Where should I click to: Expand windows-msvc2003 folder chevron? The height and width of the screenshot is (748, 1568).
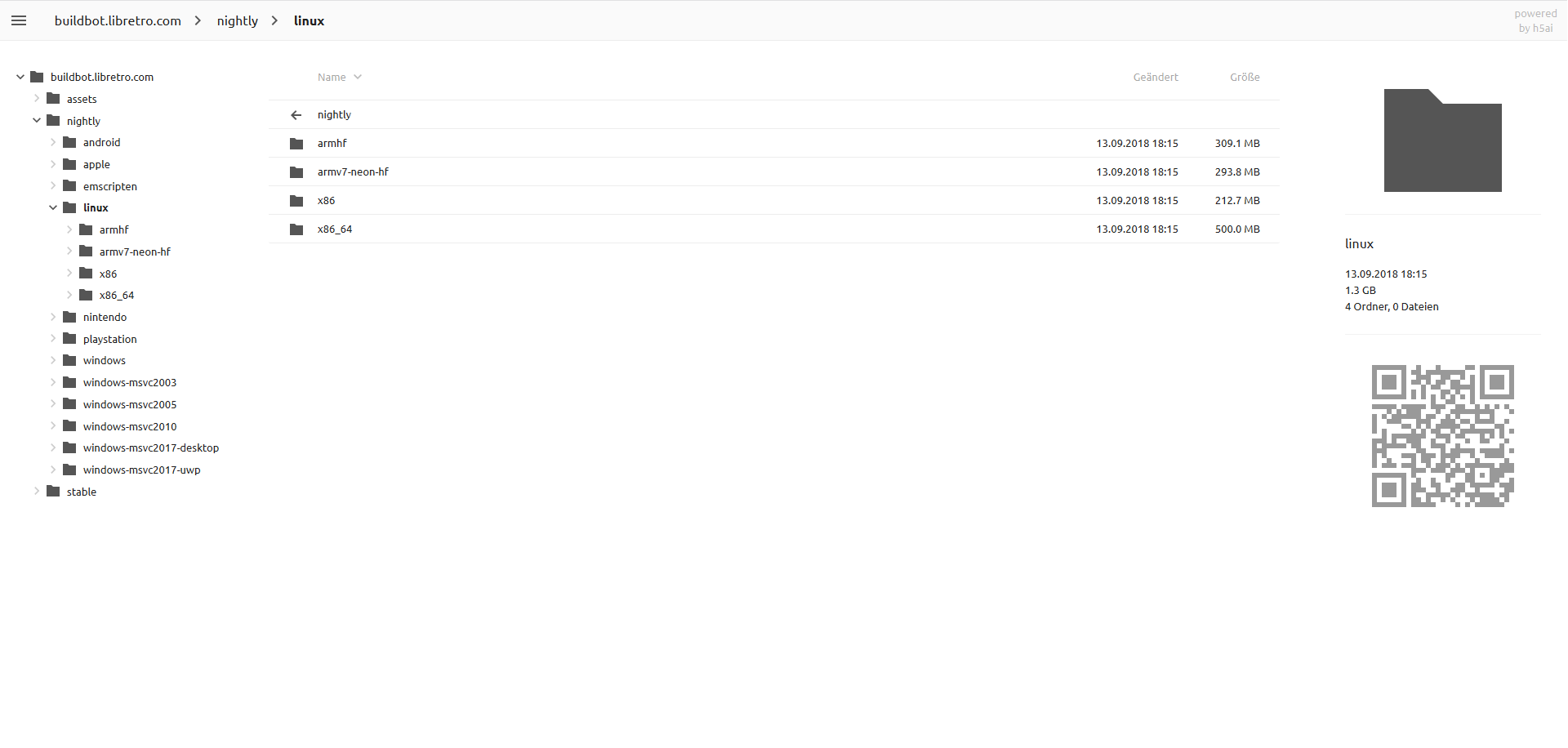(x=53, y=381)
